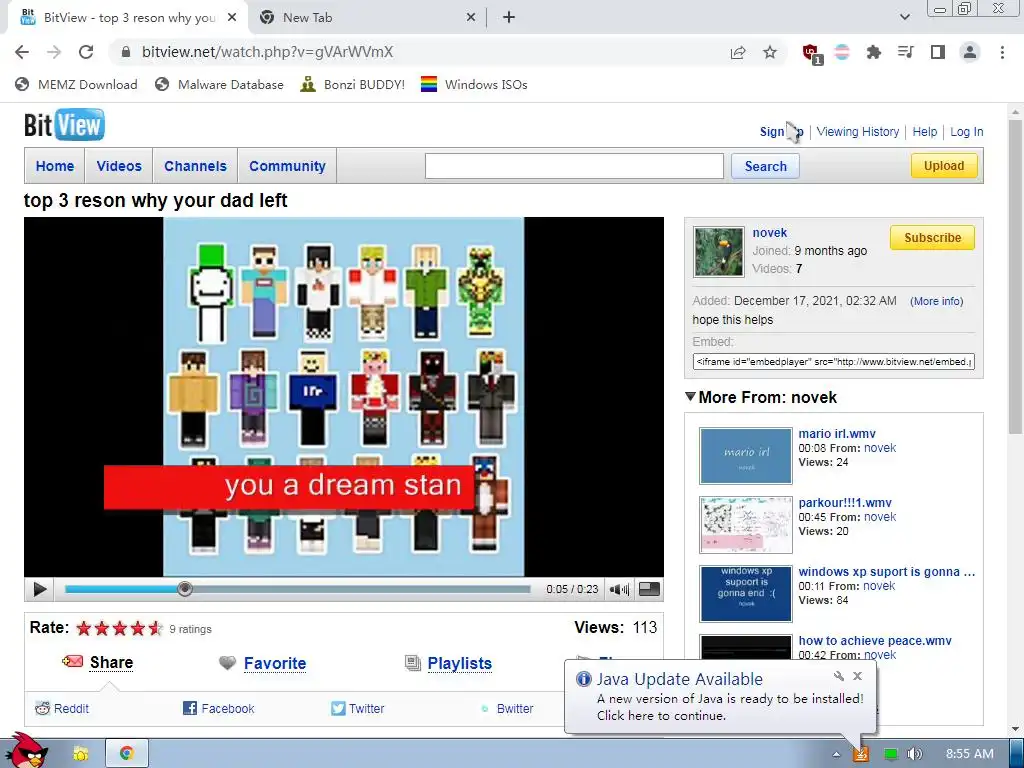Expand (More info) description link
This screenshot has width=1024, height=768.
(936, 301)
